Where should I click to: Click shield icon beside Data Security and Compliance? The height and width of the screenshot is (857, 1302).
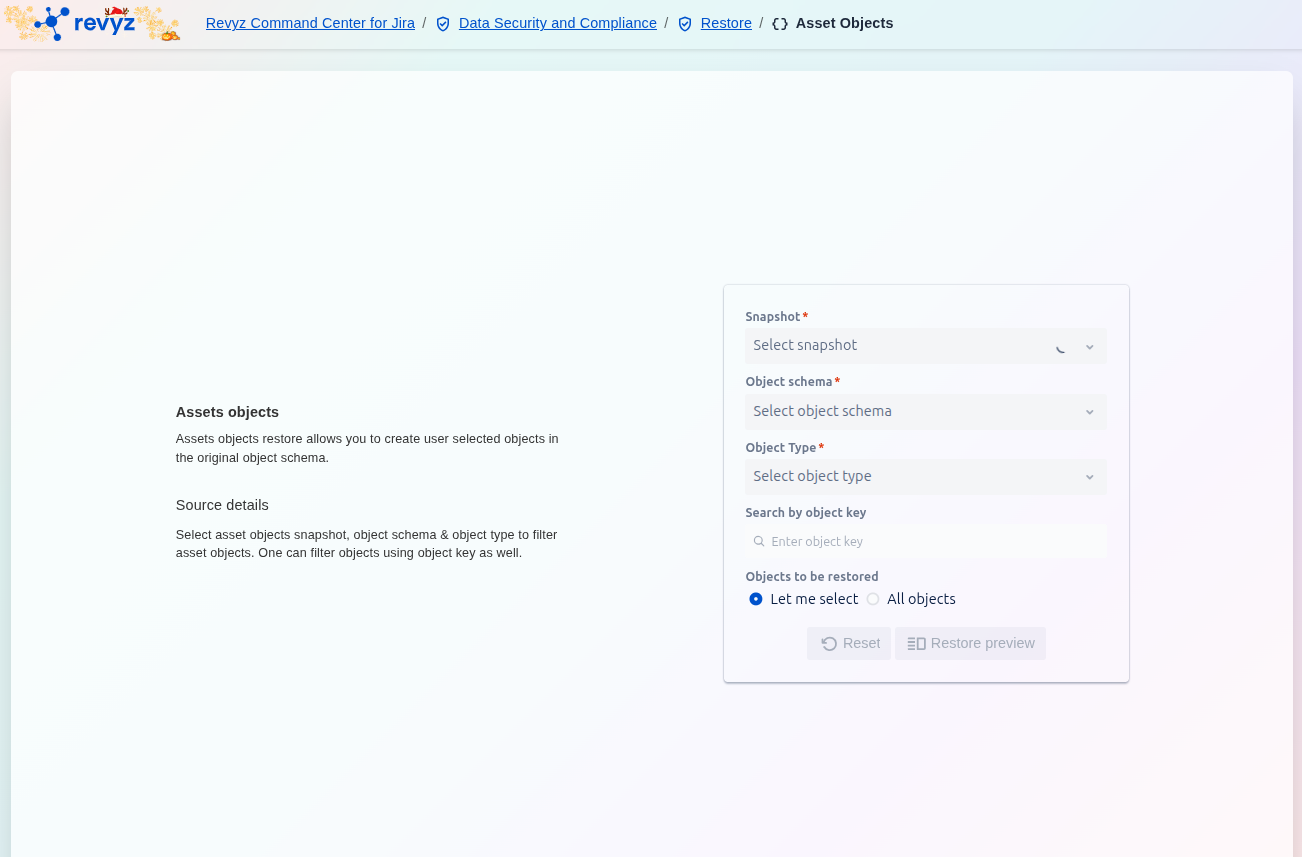coord(443,24)
